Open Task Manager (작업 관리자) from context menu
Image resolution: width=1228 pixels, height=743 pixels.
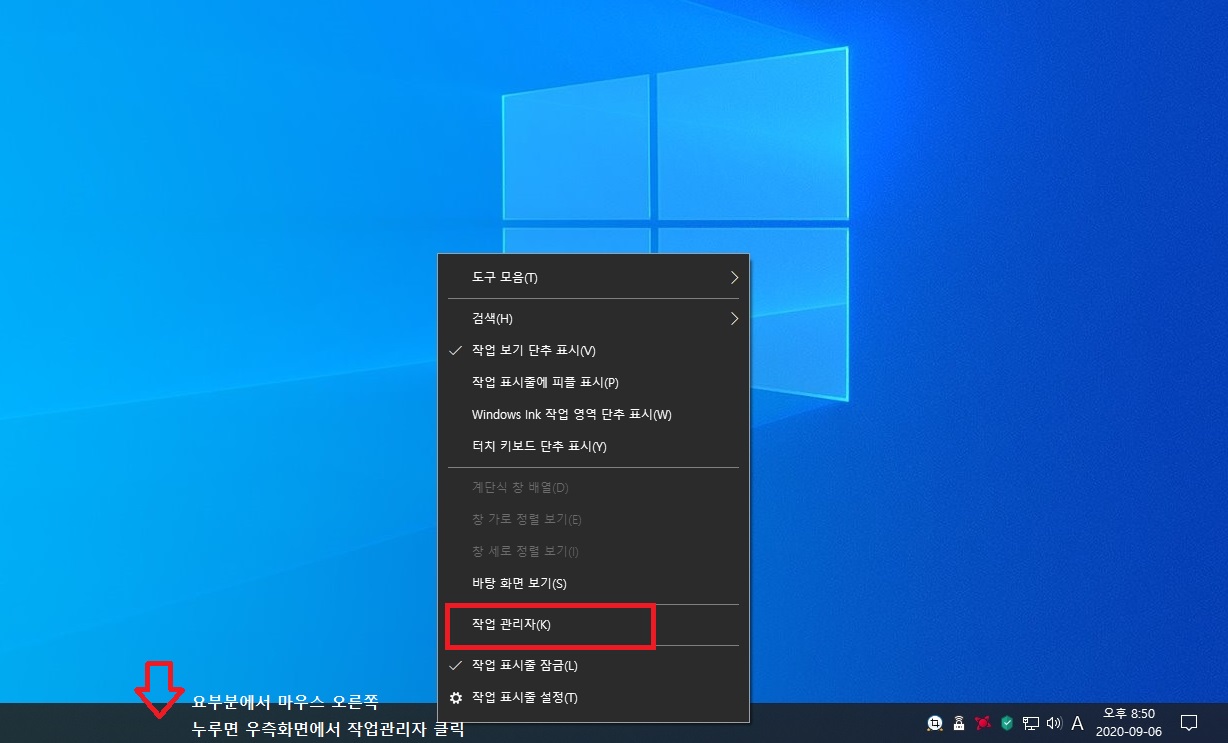[x=594, y=625]
